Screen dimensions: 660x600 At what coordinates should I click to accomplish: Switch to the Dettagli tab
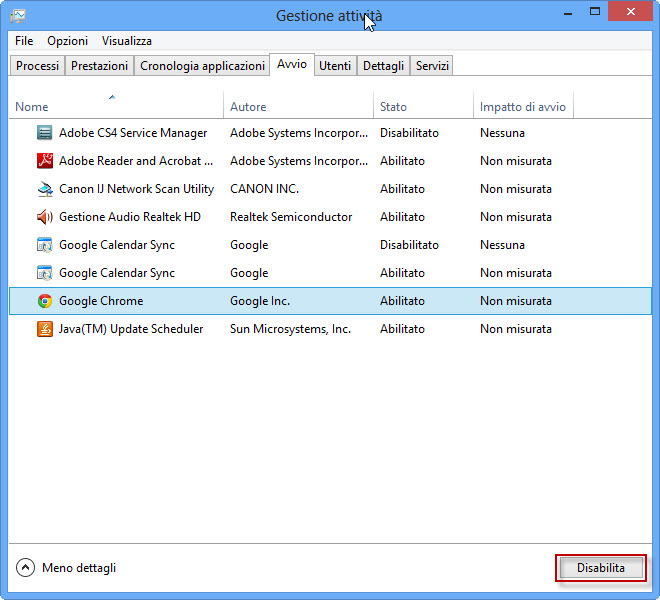click(x=383, y=66)
